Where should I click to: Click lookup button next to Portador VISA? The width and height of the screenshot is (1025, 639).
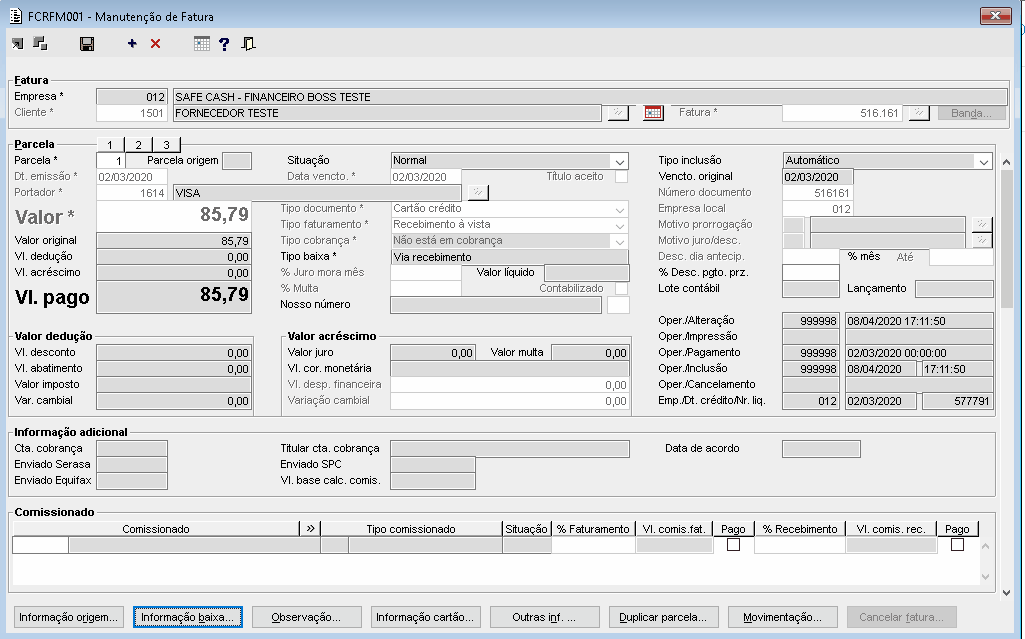point(478,192)
